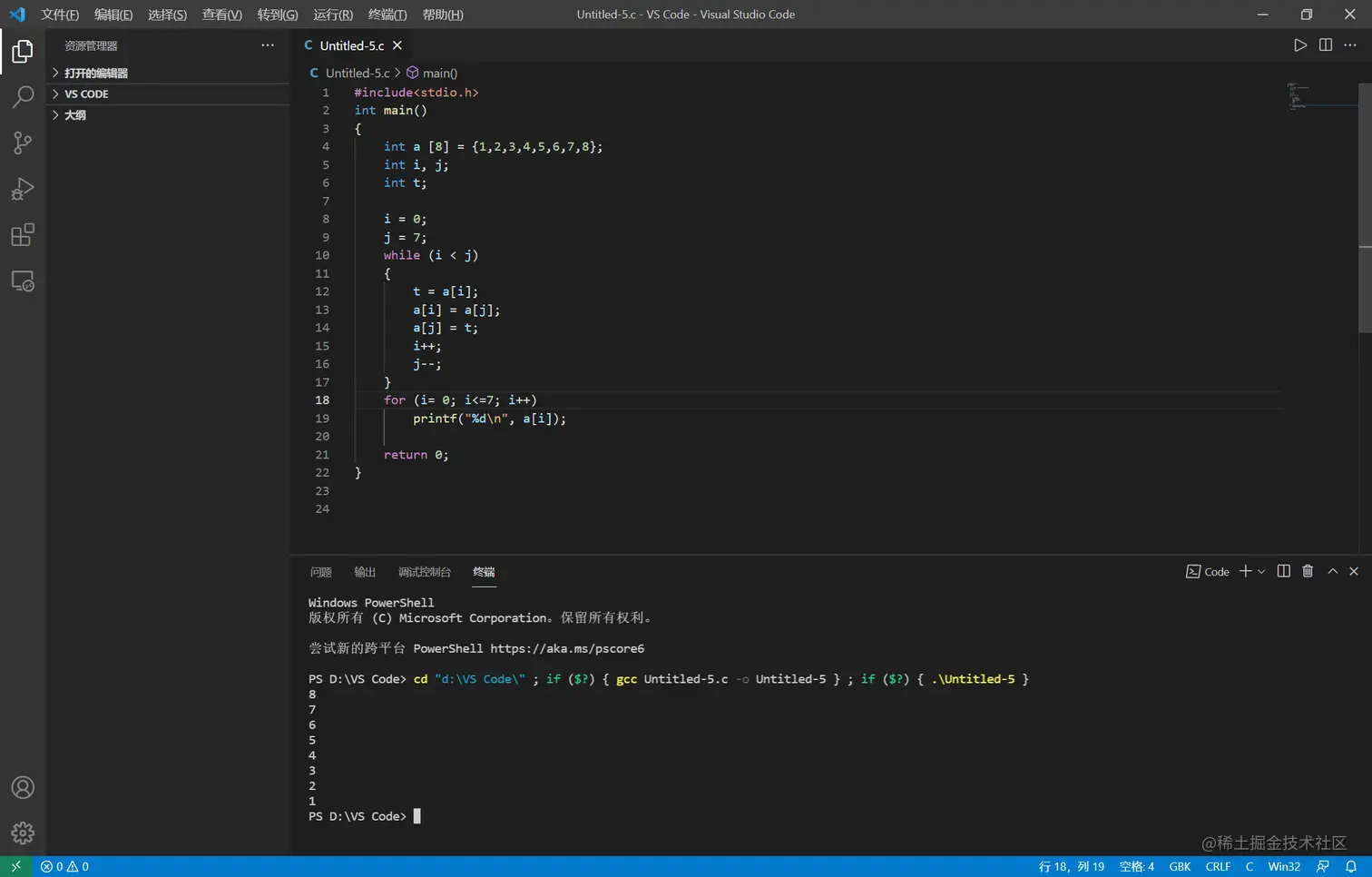Open the 终端(T) menu

tap(387, 15)
